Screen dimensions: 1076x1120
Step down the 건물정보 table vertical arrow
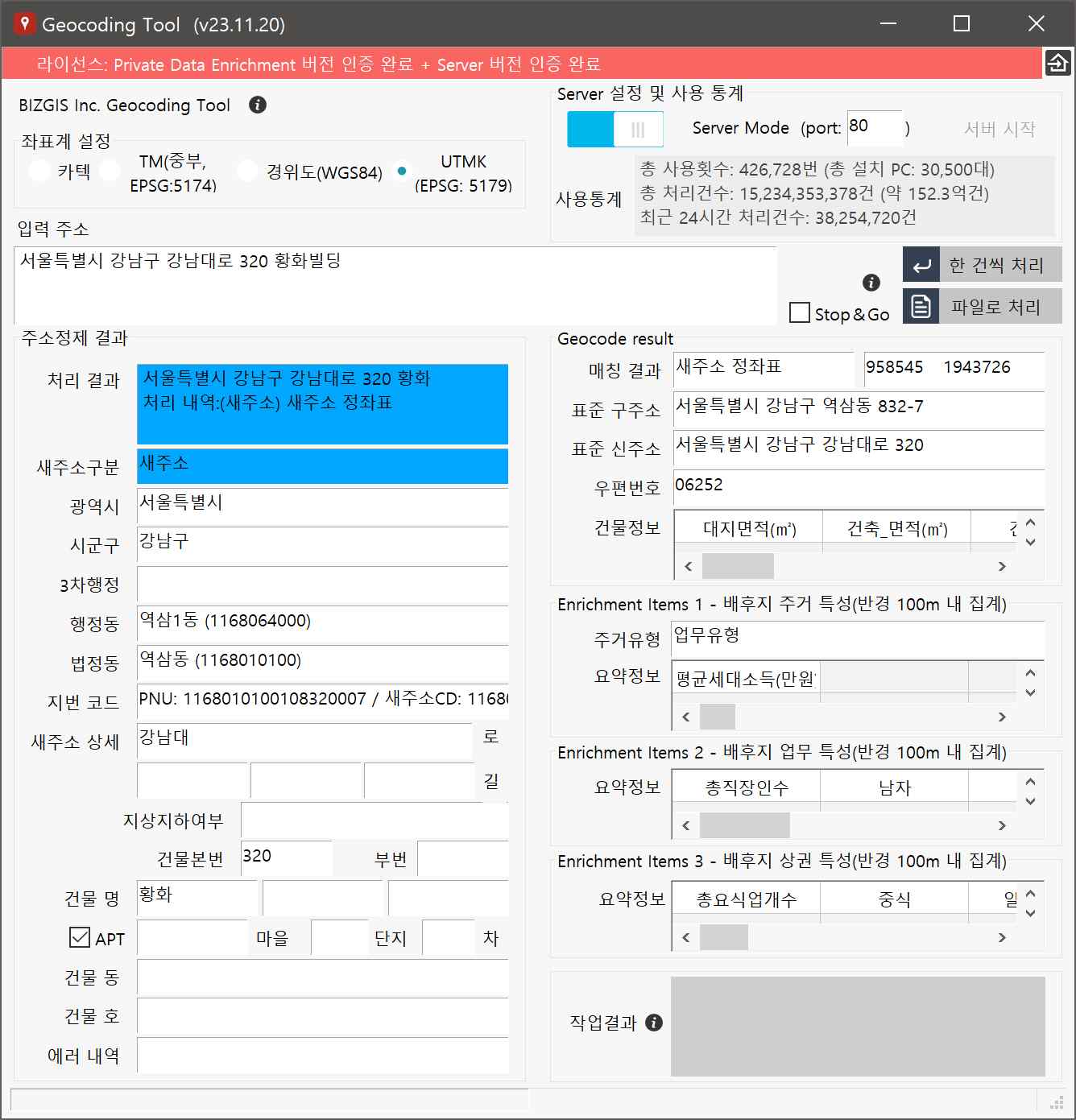[1031, 542]
